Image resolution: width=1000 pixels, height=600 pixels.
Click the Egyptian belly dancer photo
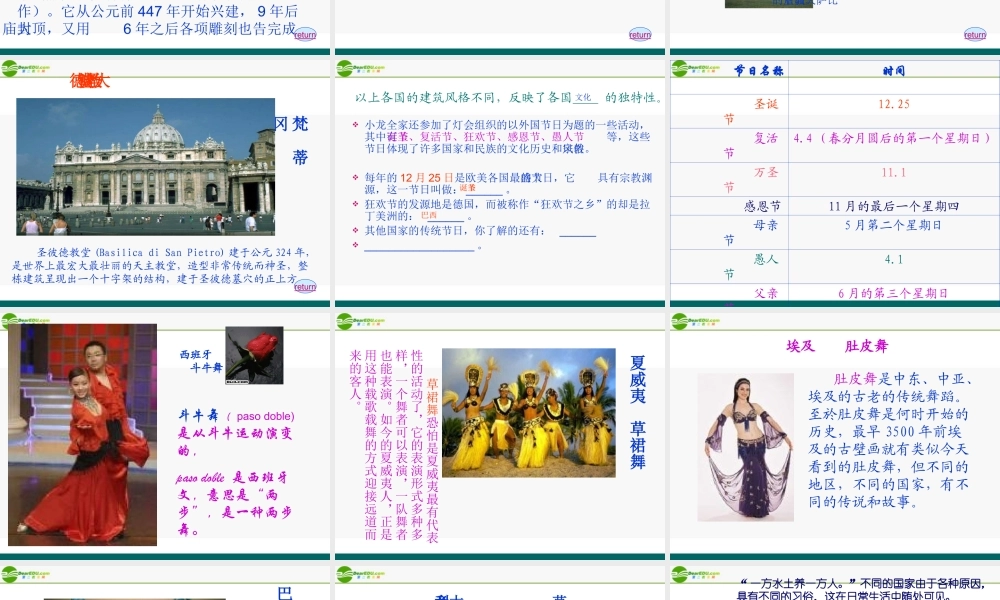click(745, 447)
